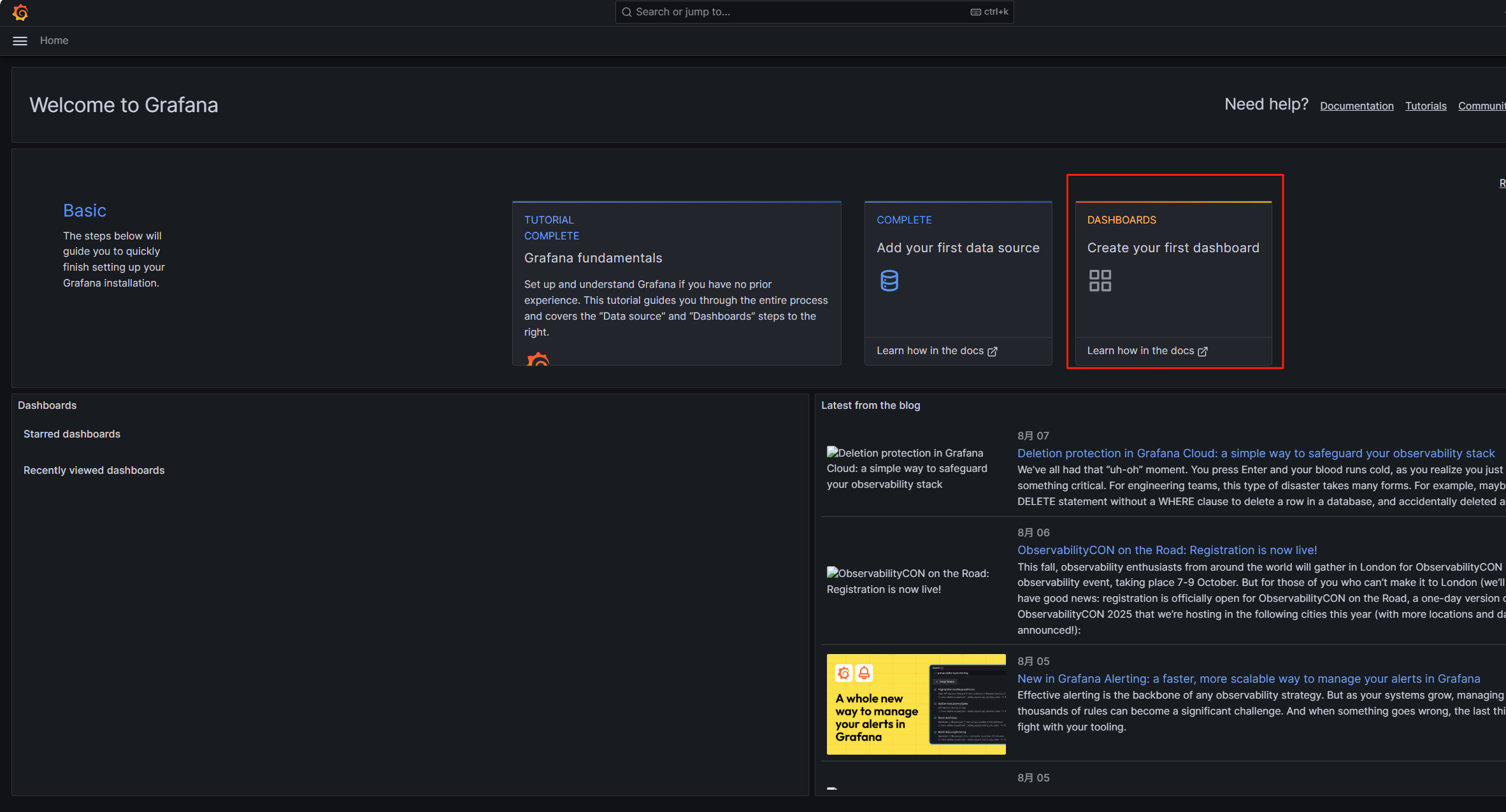The height and width of the screenshot is (812, 1506).
Task: Click the Welcome to Grafana heading
Action: coord(124,105)
